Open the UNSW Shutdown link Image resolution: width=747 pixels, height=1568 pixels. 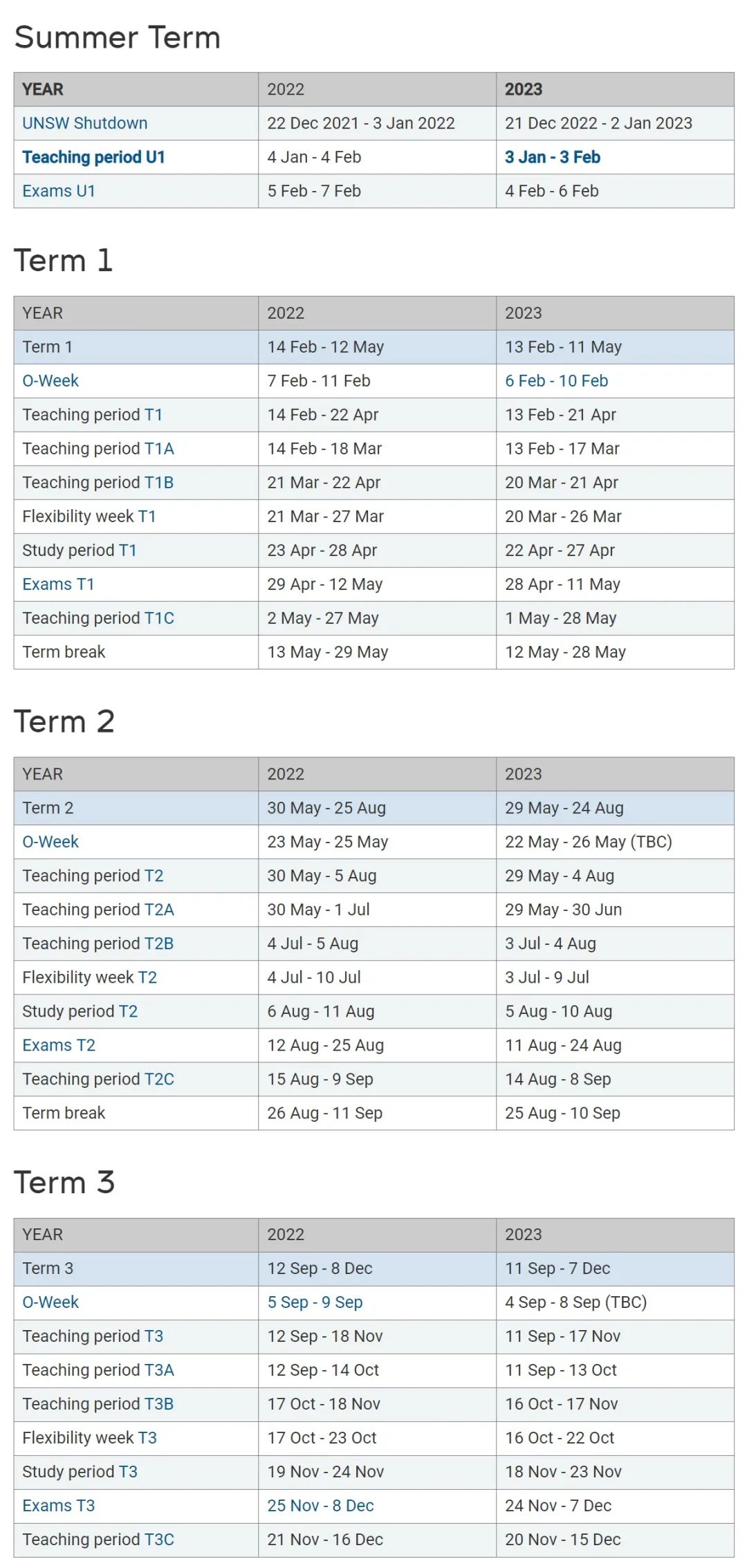coord(84,123)
